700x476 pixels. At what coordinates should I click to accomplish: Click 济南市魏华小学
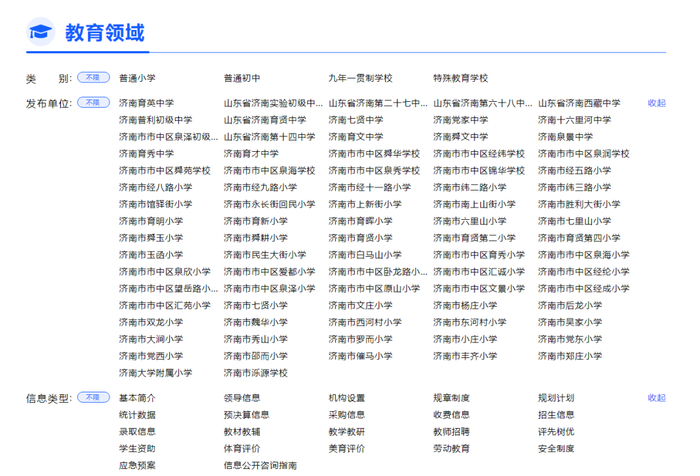coord(256,322)
